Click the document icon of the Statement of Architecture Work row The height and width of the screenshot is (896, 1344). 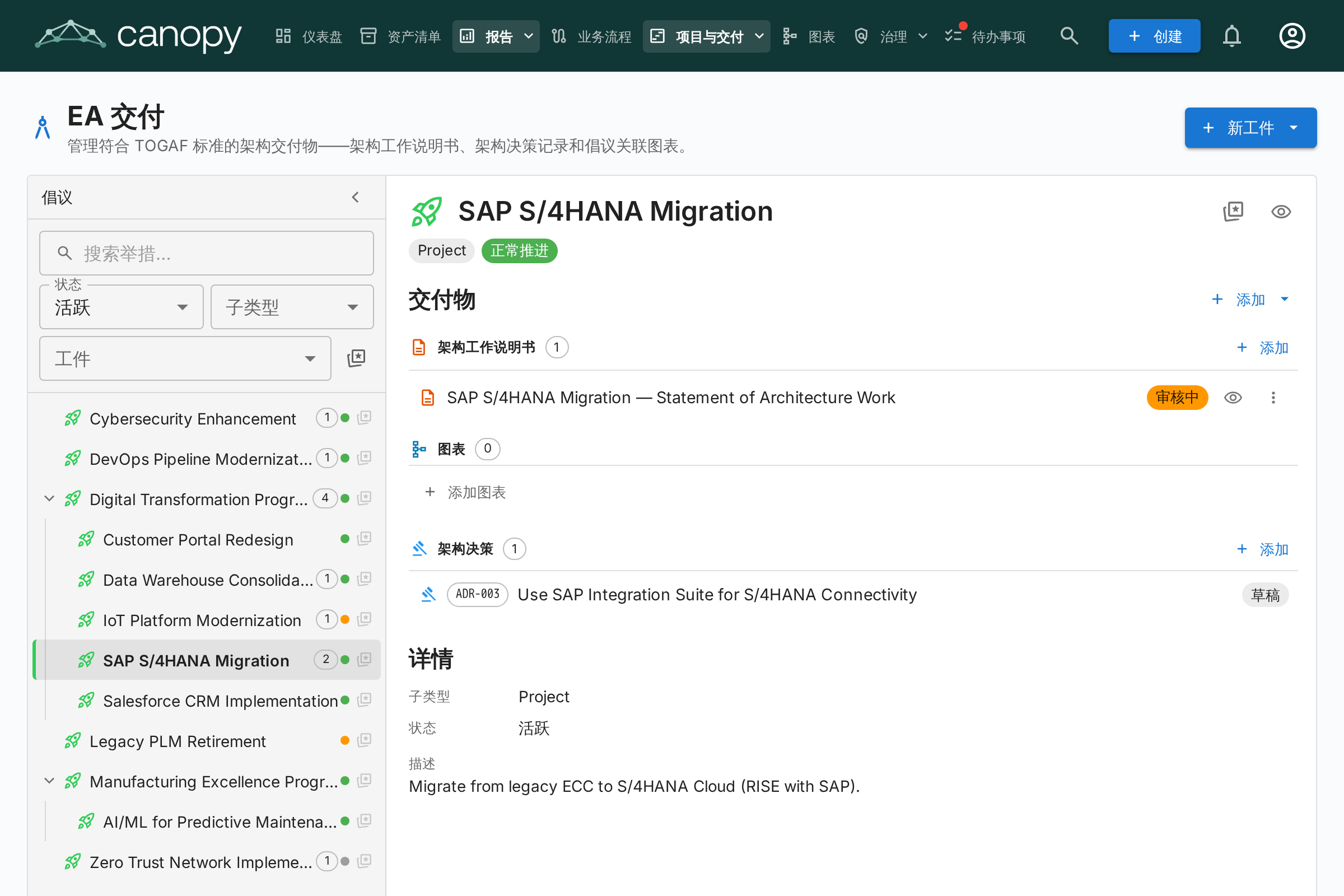pyautogui.click(x=427, y=398)
